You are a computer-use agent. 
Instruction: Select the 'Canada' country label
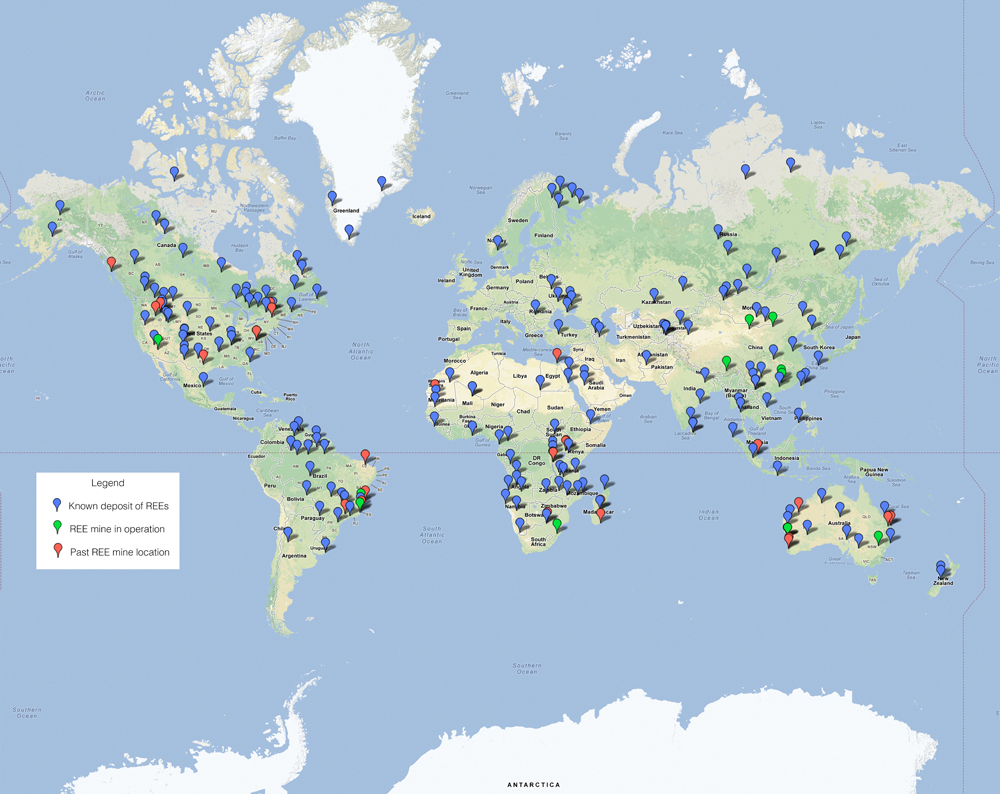166,245
